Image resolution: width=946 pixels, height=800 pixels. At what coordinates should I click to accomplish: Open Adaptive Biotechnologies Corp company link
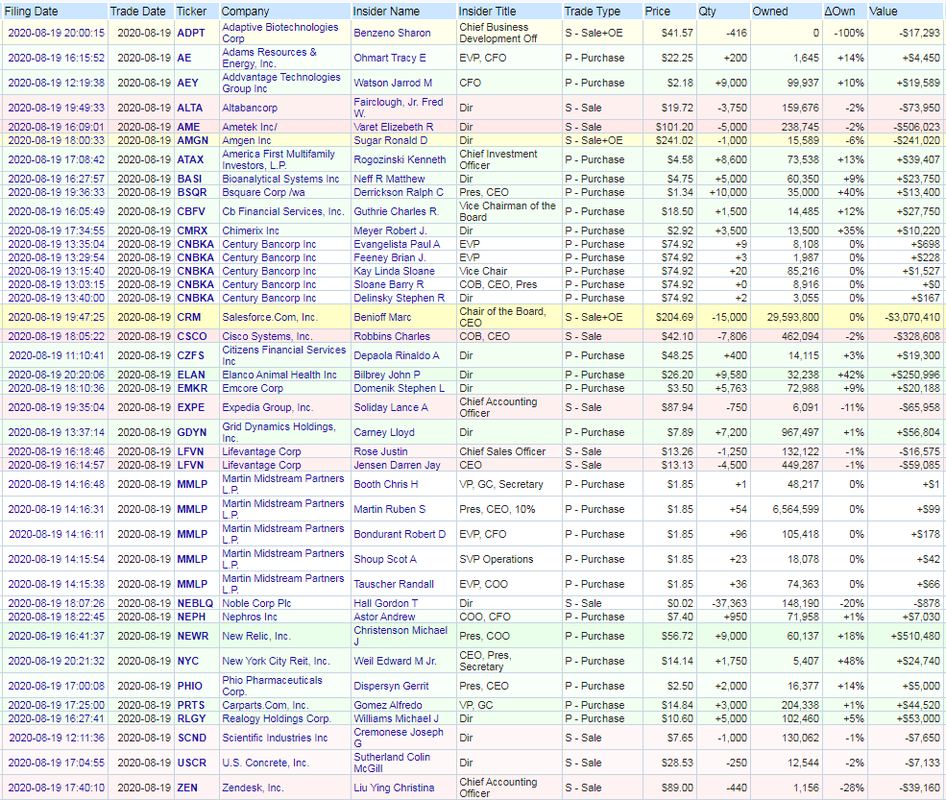click(280, 33)
